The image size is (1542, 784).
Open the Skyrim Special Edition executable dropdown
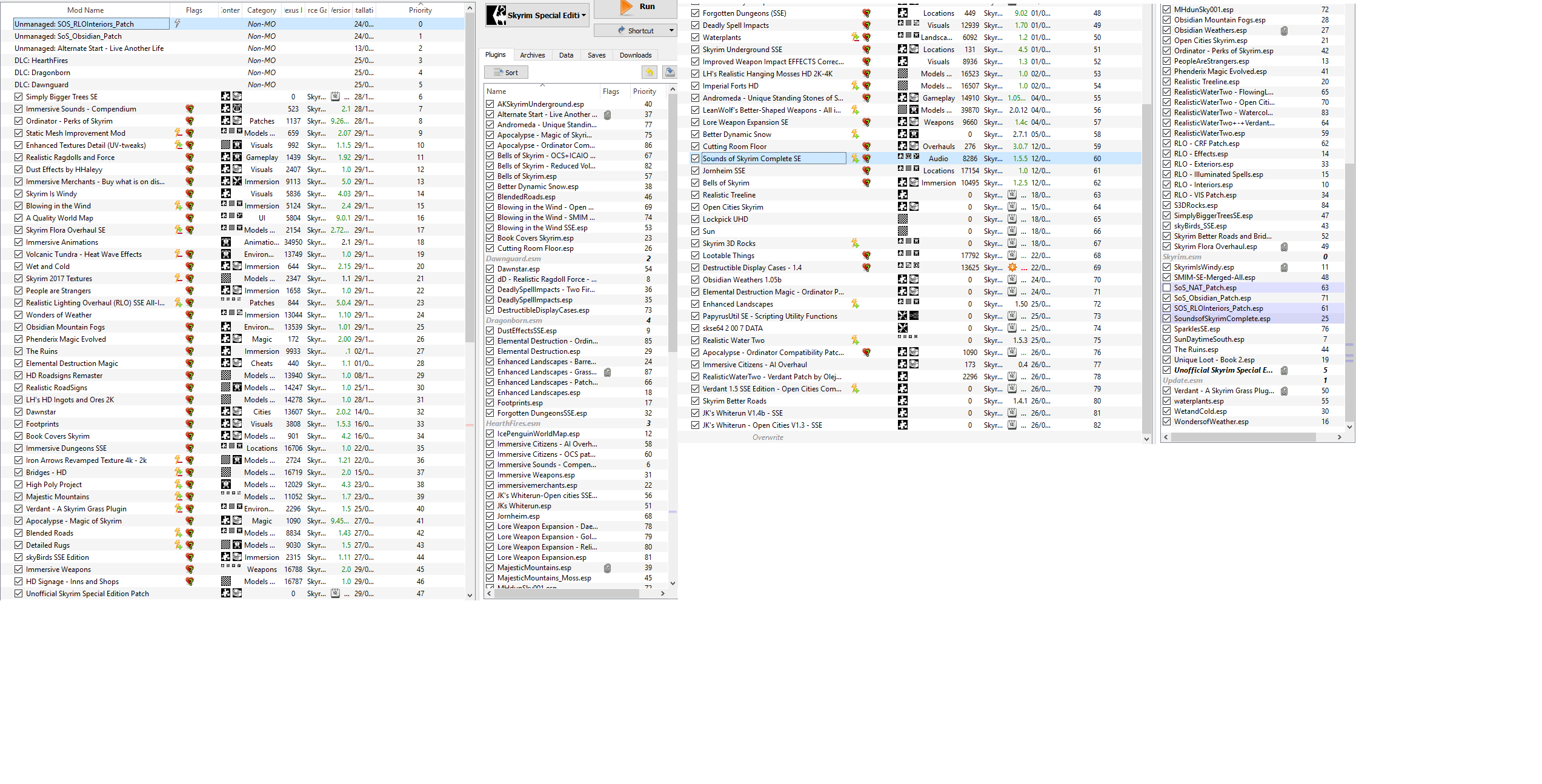coord(537,15)
